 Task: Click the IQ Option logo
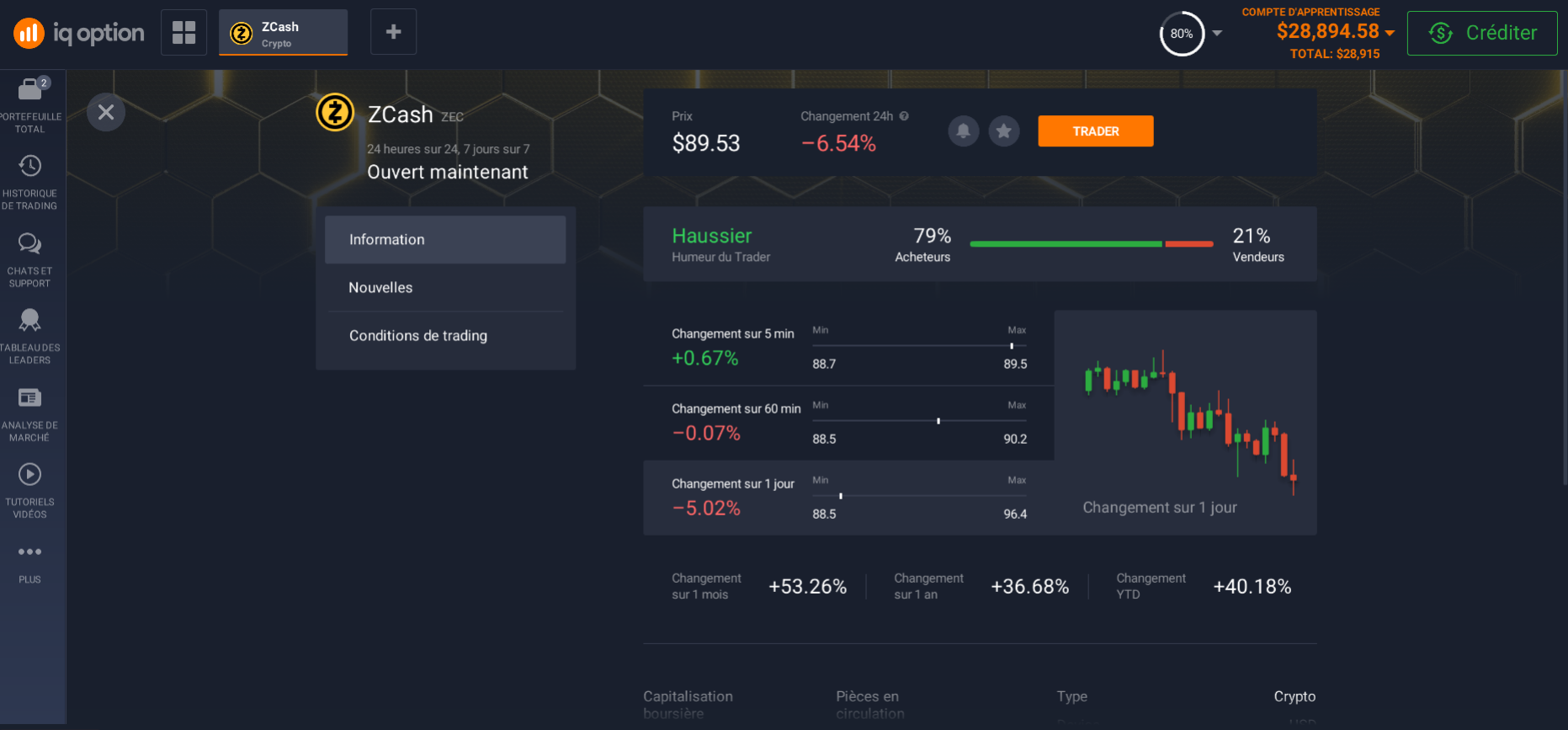[79, 33]
